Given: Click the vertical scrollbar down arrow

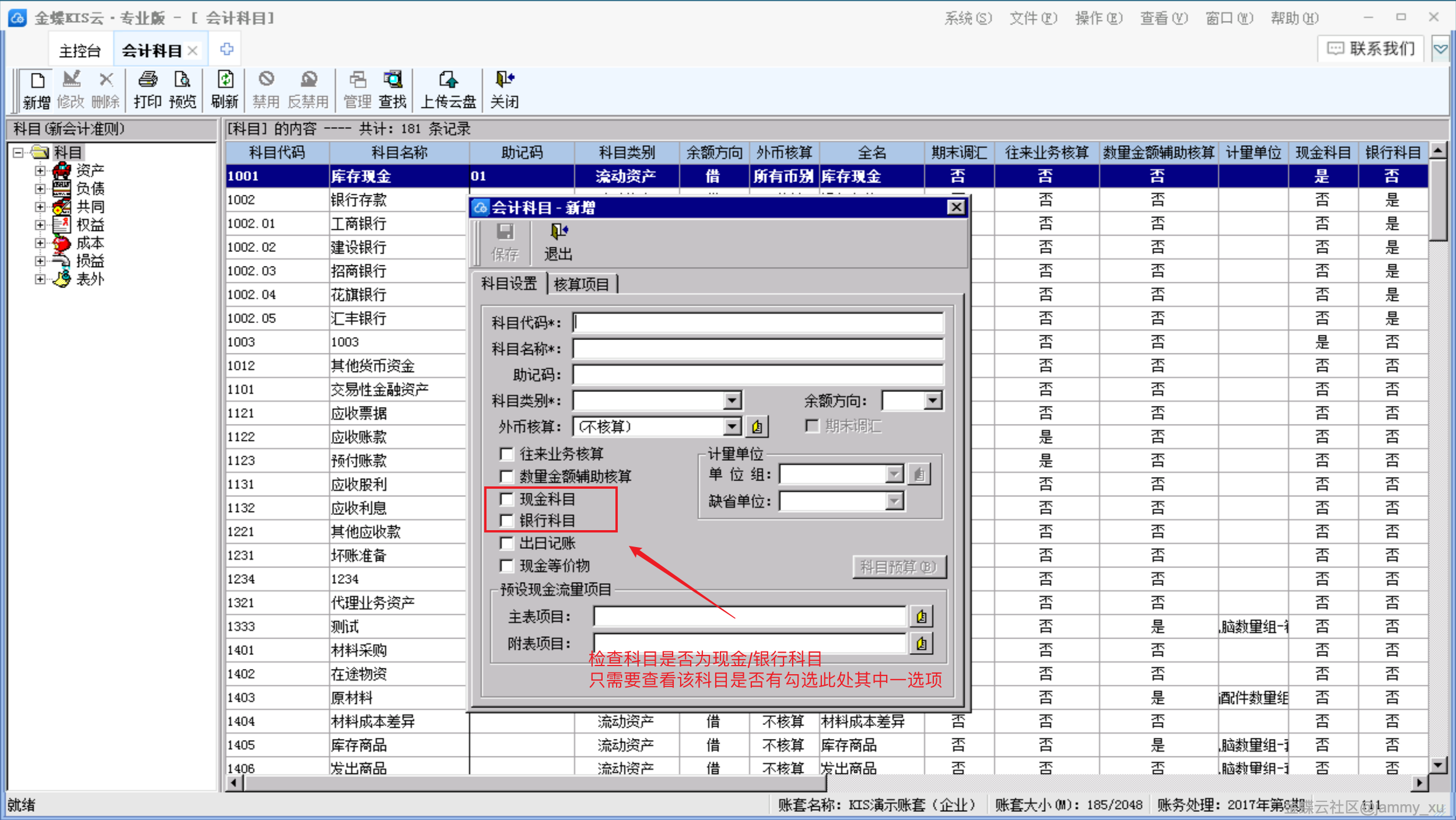Looking at the screenshot, I should 1438,765.
